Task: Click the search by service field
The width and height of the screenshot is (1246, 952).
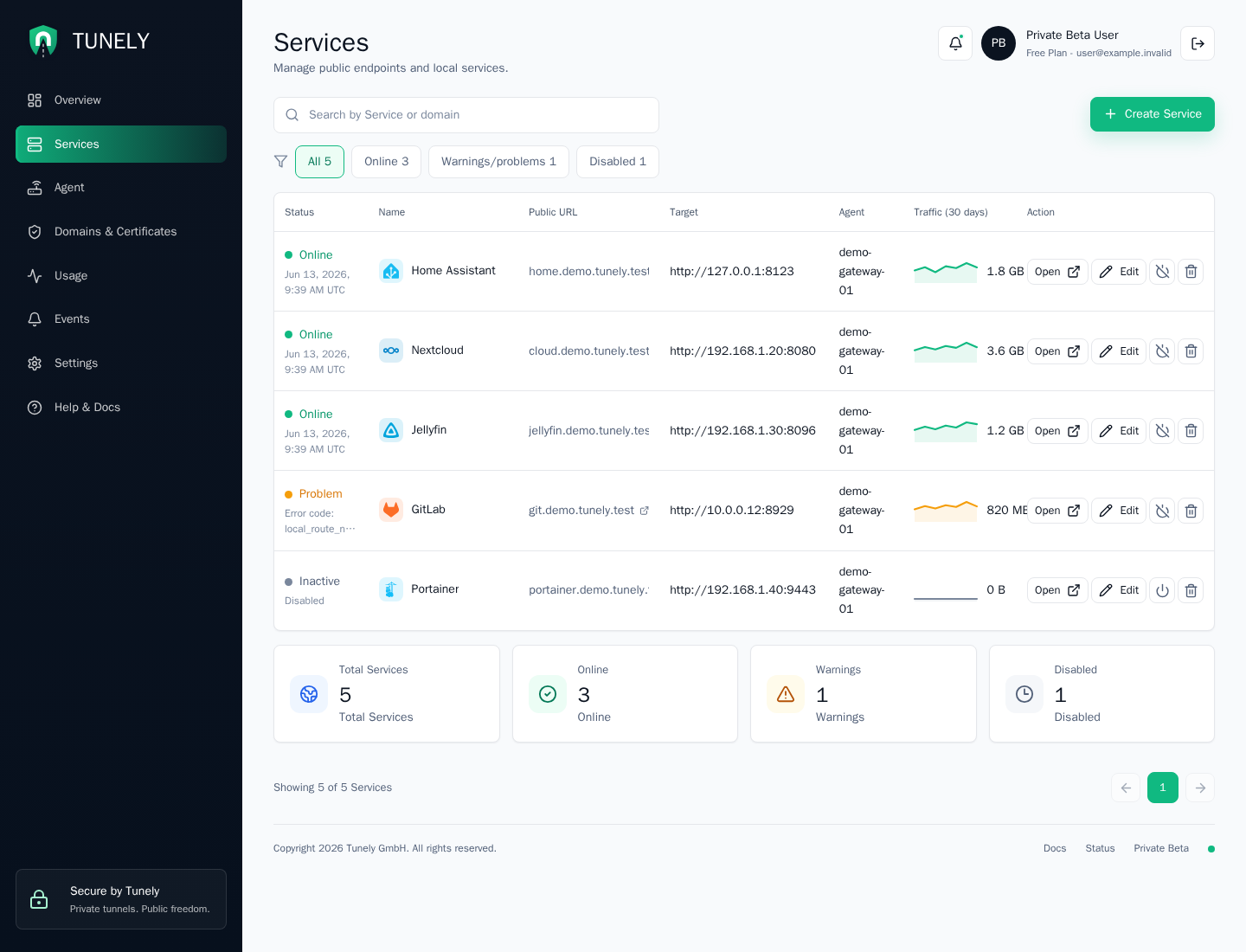Action: click(466, 115)
